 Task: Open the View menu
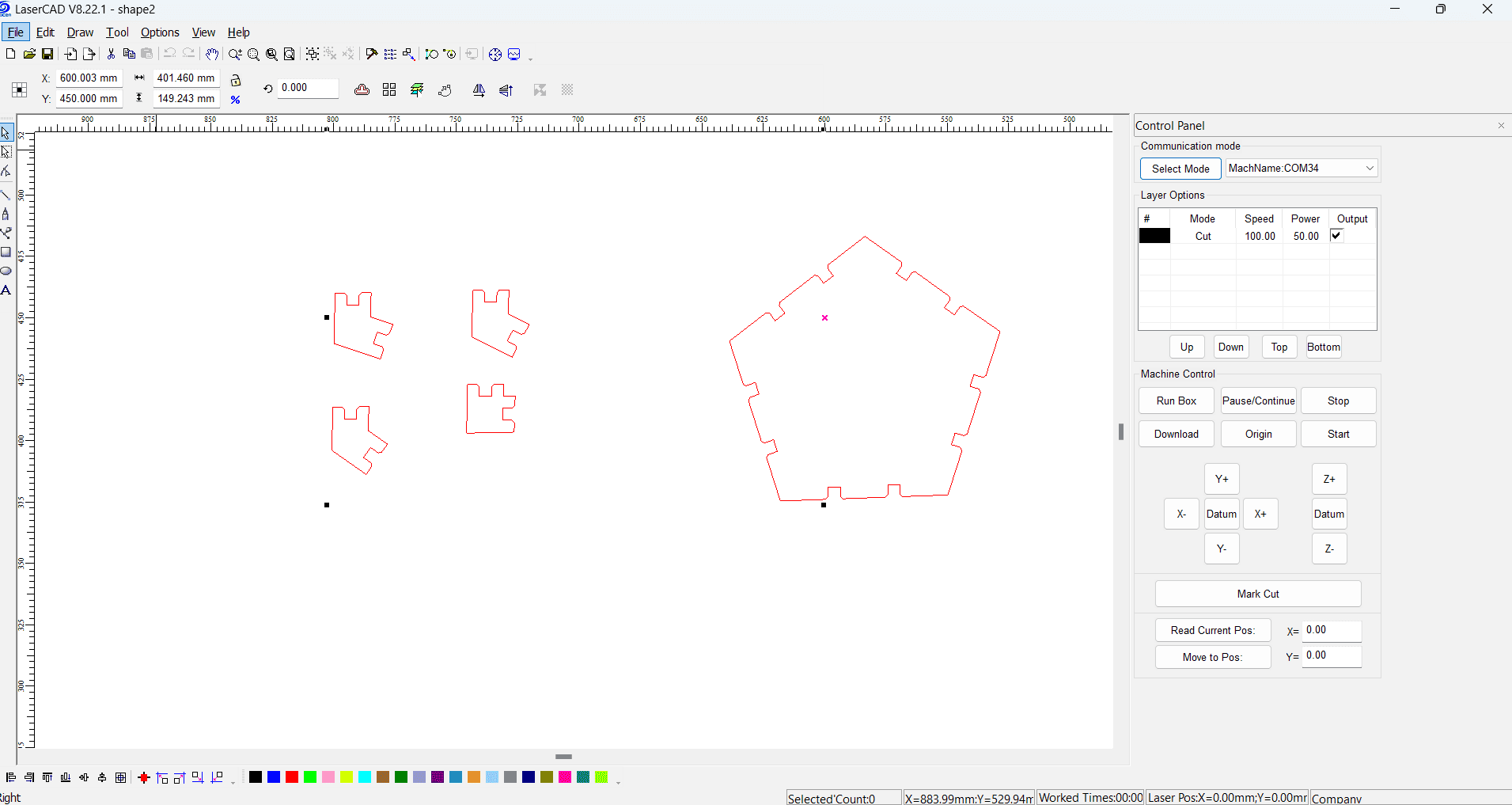203,32
